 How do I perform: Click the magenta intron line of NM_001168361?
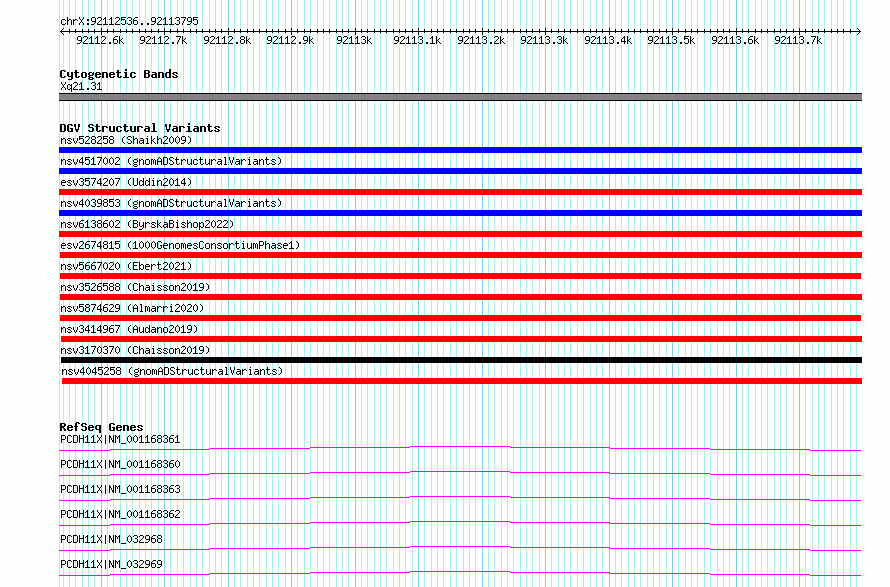(x=460, y=447)
